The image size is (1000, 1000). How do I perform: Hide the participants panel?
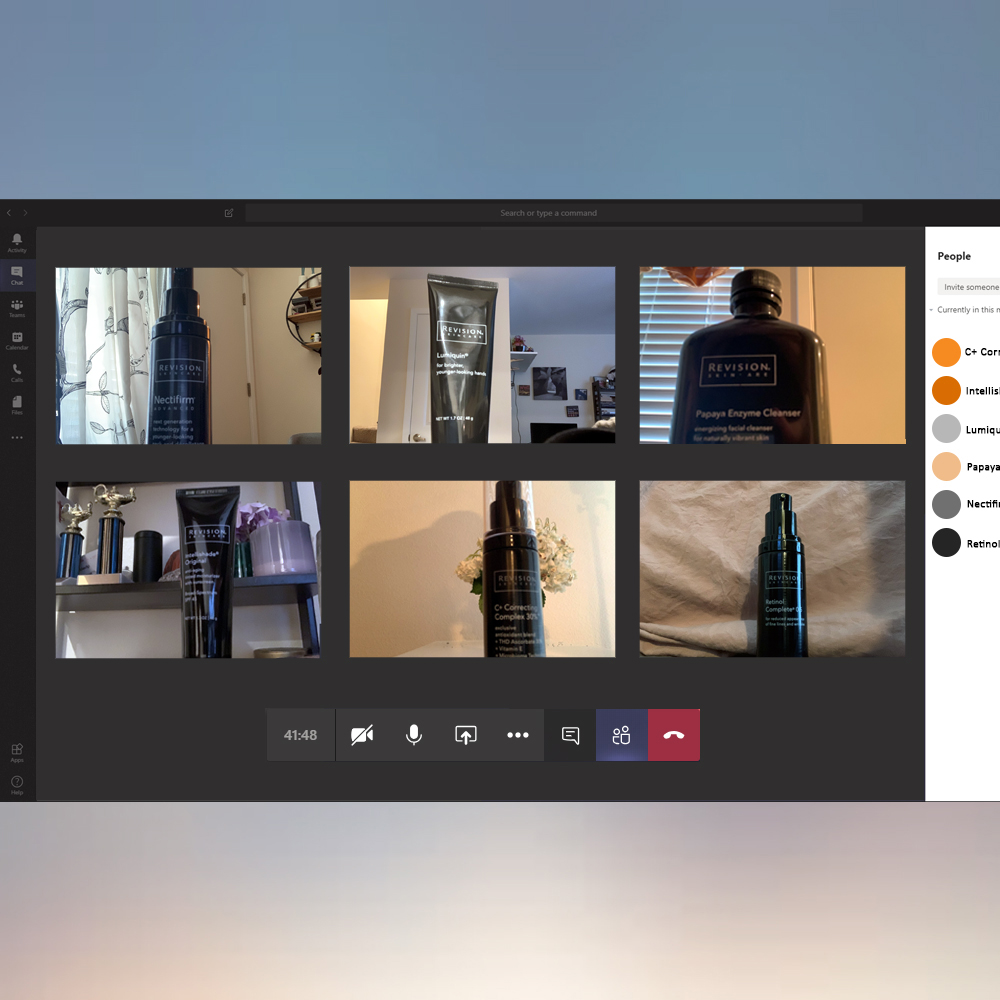coord(622,735)
